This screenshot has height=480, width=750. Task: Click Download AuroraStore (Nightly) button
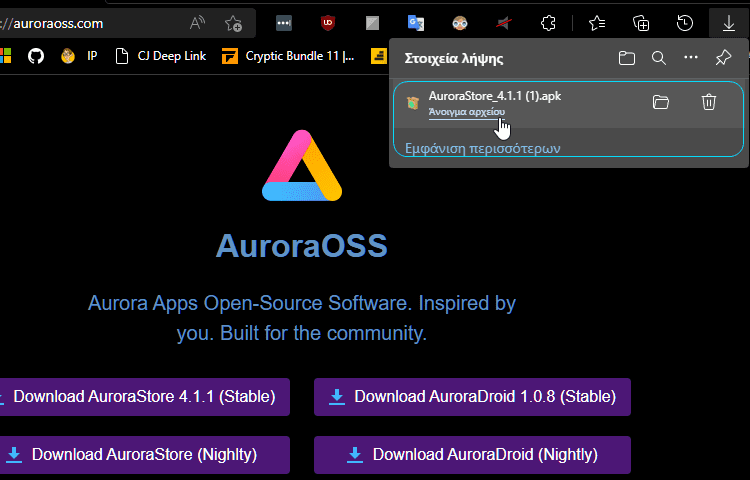coord(144,454)
